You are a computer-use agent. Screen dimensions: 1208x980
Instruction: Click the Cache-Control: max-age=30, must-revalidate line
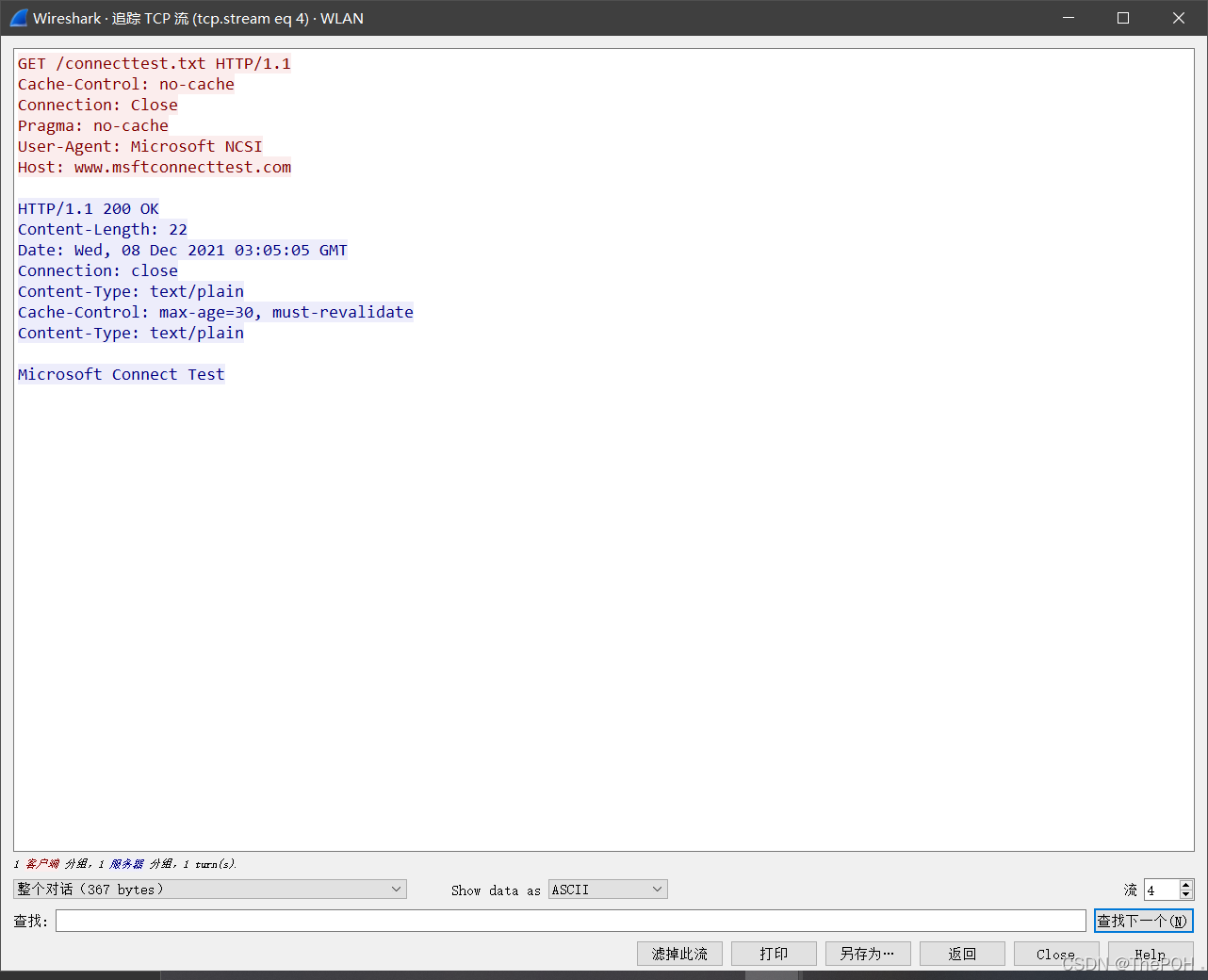[216, 312]
